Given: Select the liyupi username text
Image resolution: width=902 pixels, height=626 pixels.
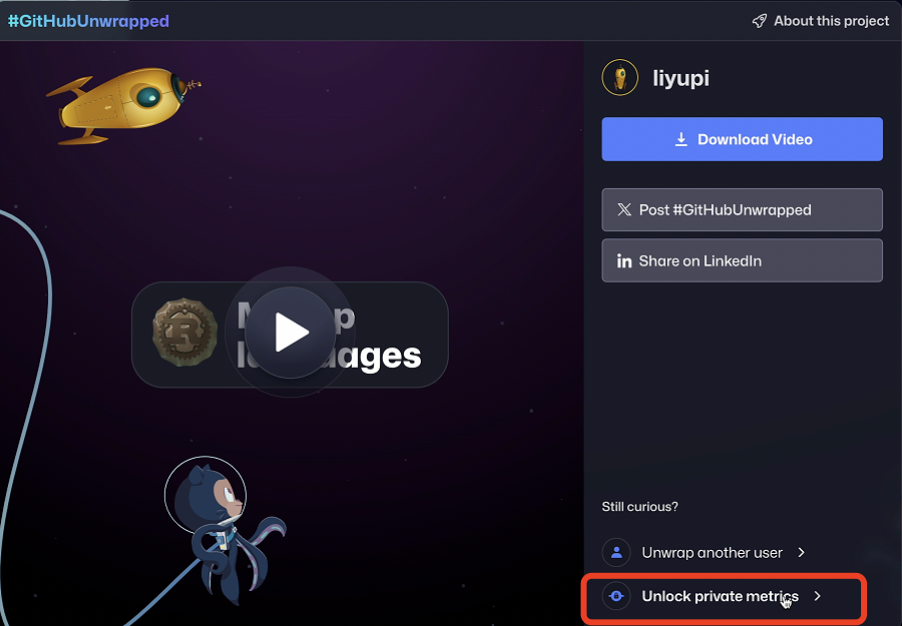Looking at the screenshot, I should (681, 78).
